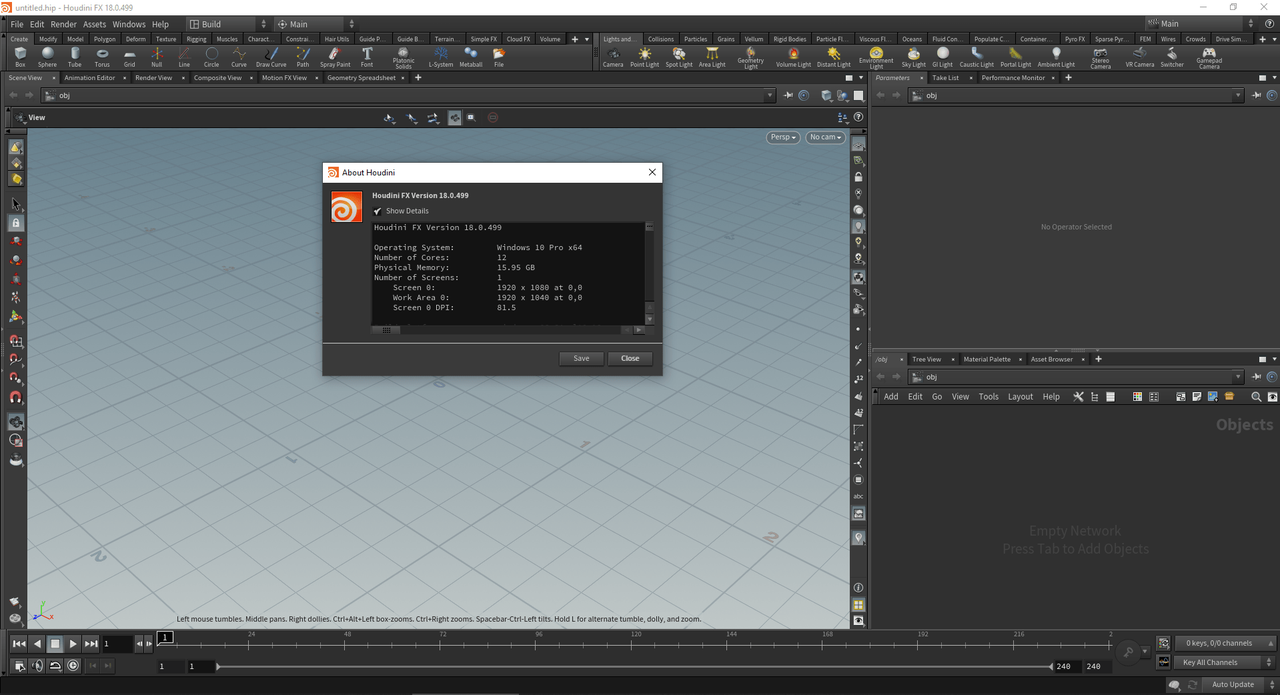Add an Area Light
Viewport: 1280px width, 695px height.
coord(712,57)
